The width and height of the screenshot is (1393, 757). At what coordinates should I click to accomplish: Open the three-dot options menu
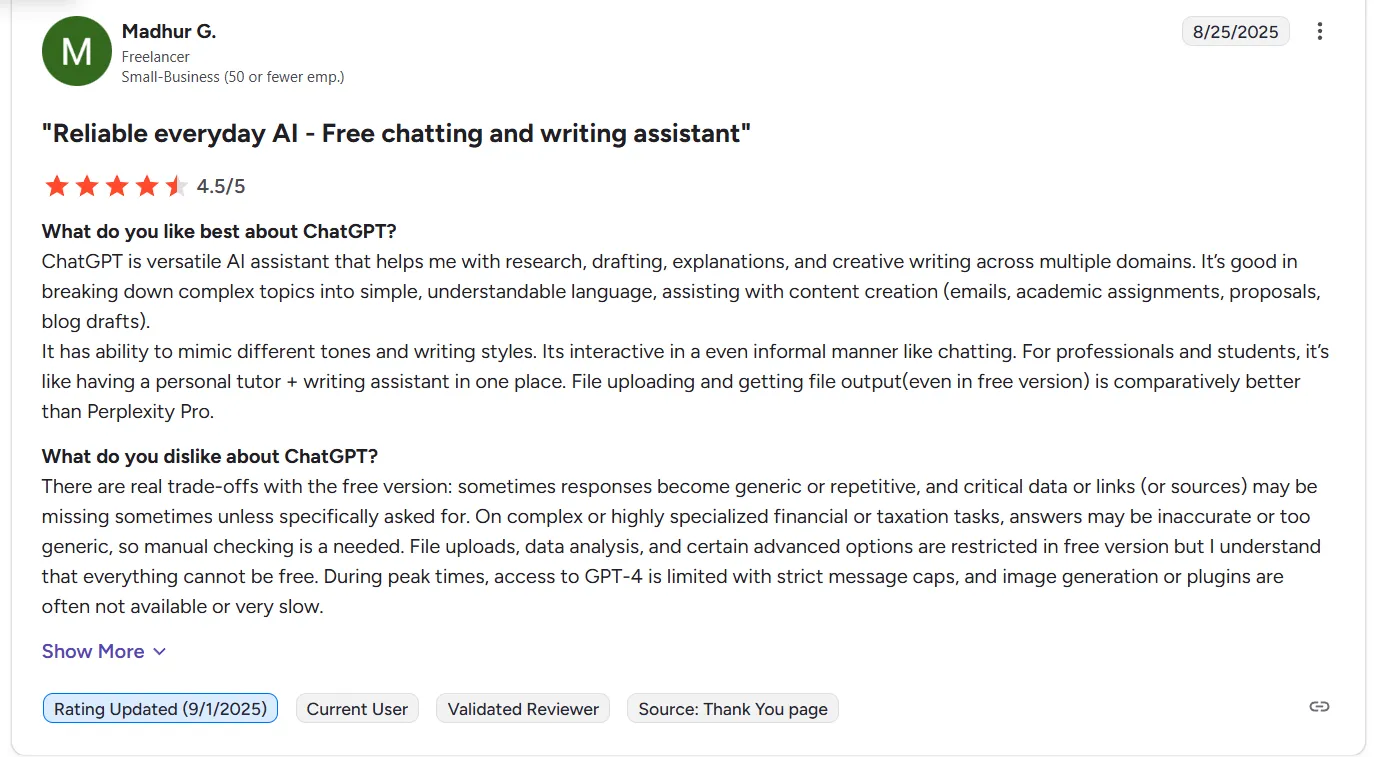coord(1320,31)
